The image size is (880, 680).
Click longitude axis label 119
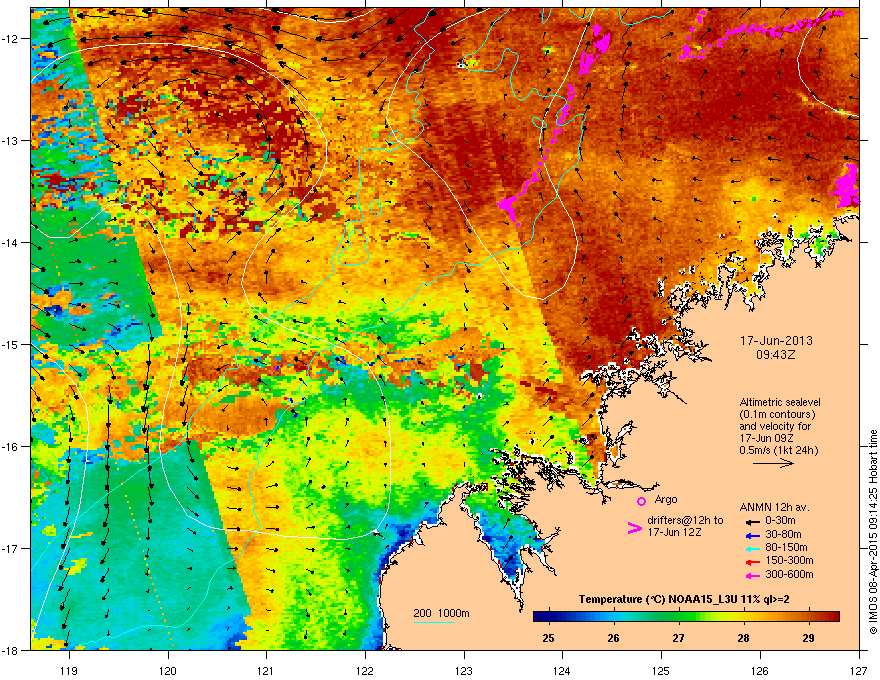[70, 670]
